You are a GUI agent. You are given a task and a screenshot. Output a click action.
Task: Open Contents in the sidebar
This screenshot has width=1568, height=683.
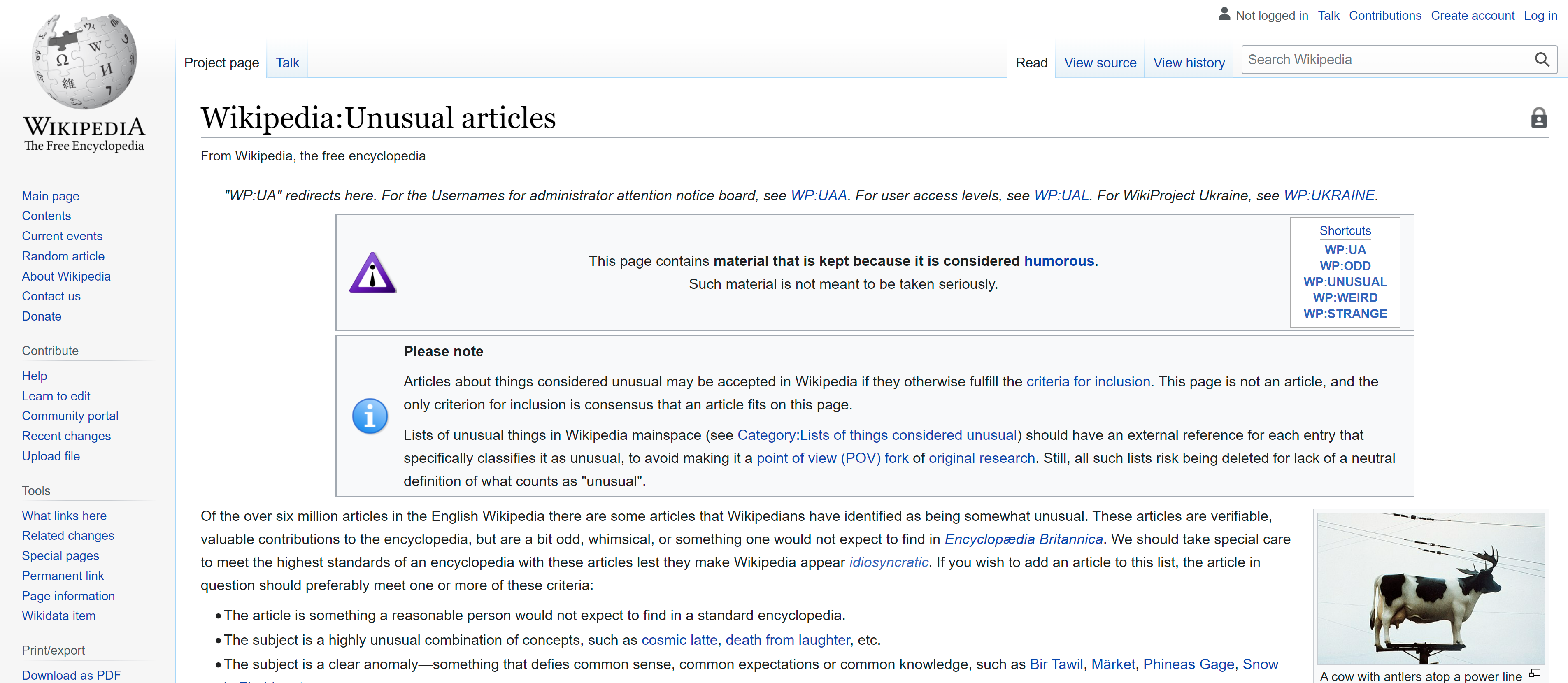[x=46, y=216]
